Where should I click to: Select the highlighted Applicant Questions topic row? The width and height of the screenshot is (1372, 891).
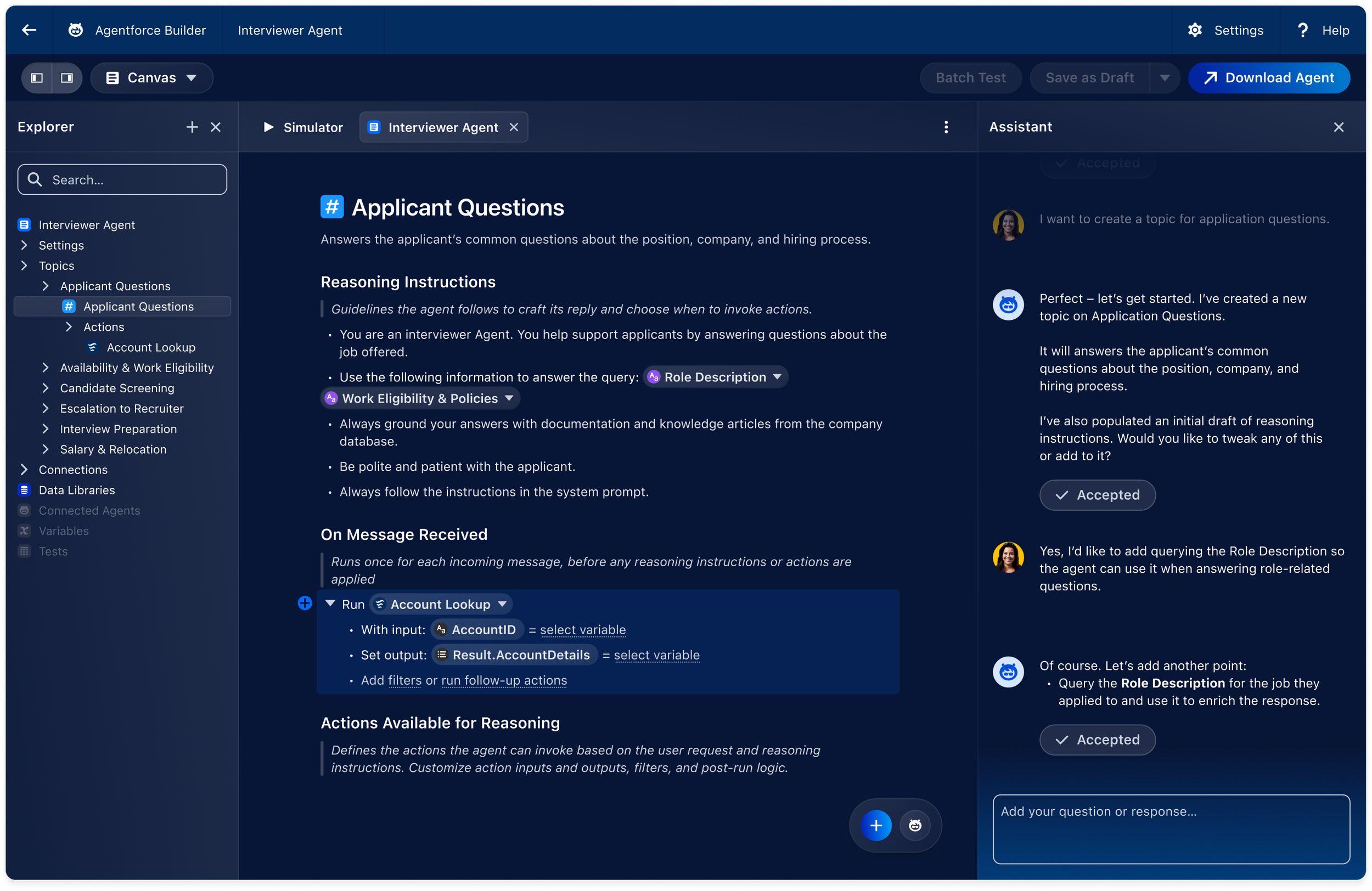pos(122,306)
